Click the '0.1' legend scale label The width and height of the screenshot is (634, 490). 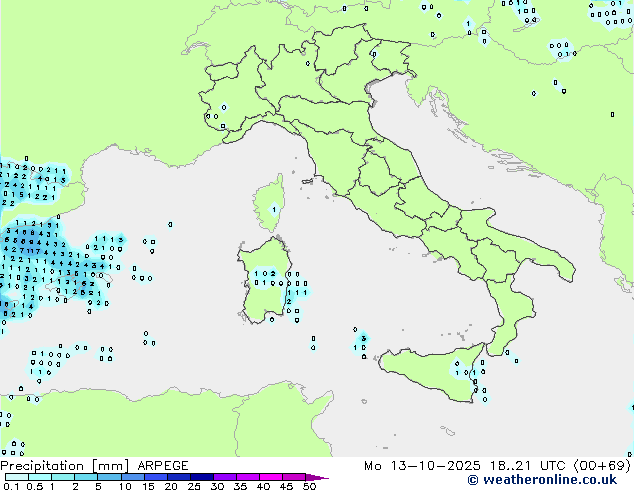pos(11,486)
